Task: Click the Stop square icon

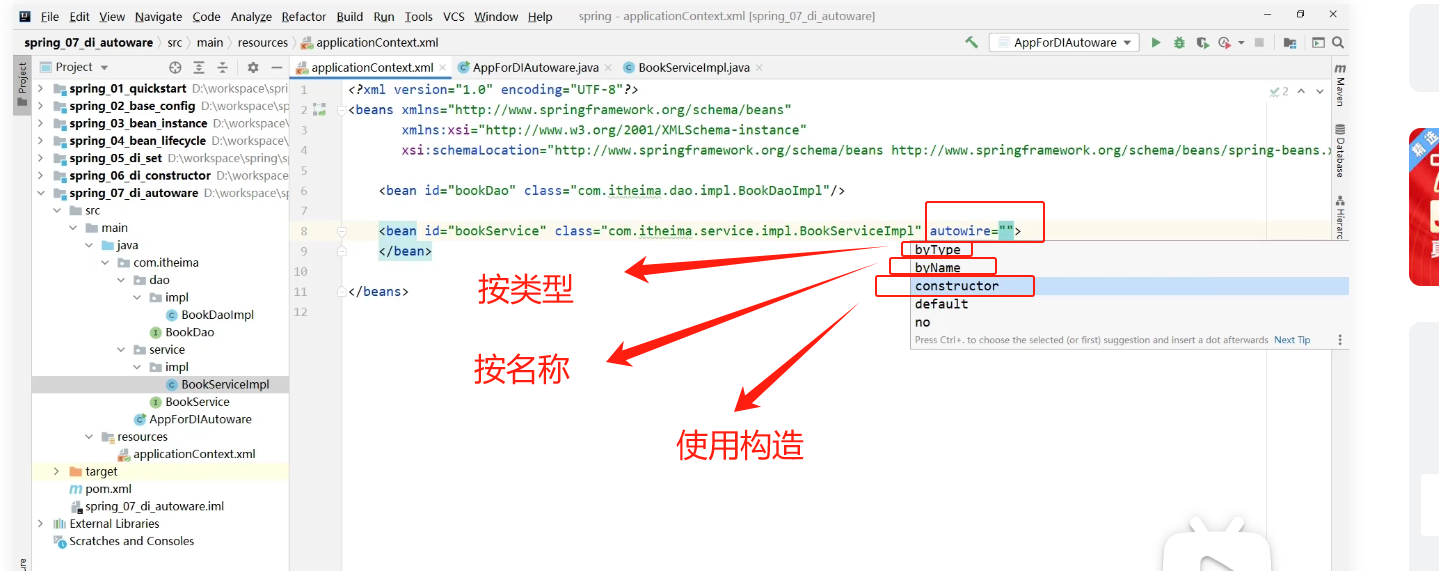Action: pyautogui.click(x=1259, y=43)
